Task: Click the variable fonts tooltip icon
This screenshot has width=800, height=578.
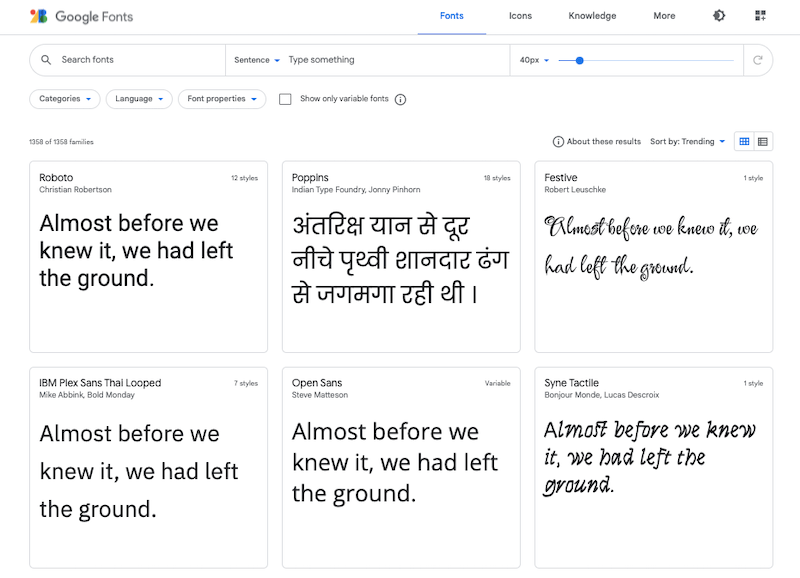Action: (x=400, y=99)
